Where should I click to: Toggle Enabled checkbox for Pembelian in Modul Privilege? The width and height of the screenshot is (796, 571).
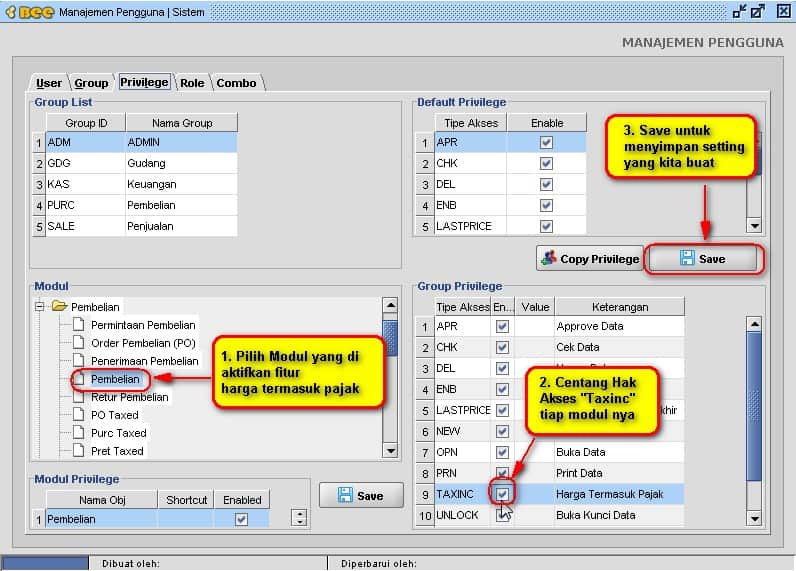click(x=241, y=519)
